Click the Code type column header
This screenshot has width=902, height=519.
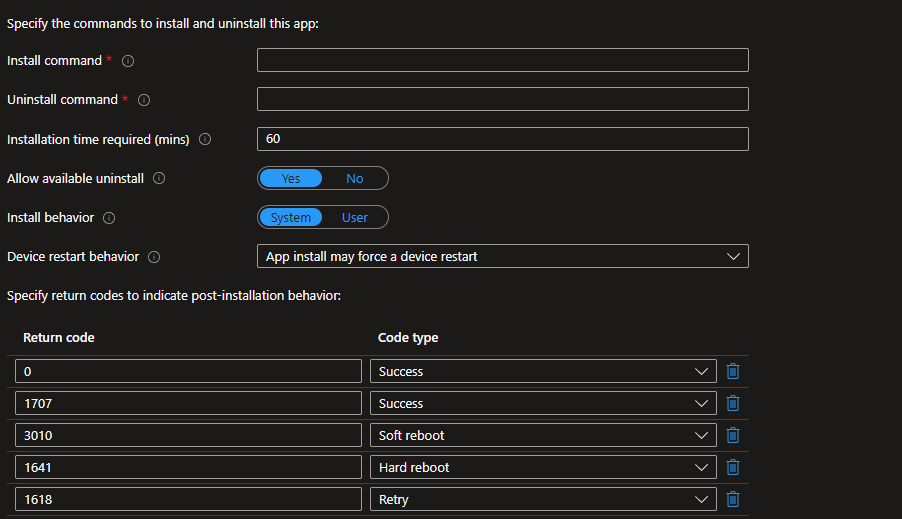(408, 338)
